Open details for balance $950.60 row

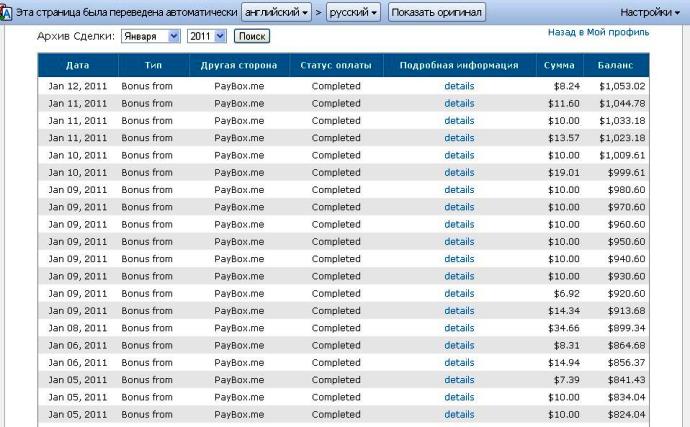(459, 242)
